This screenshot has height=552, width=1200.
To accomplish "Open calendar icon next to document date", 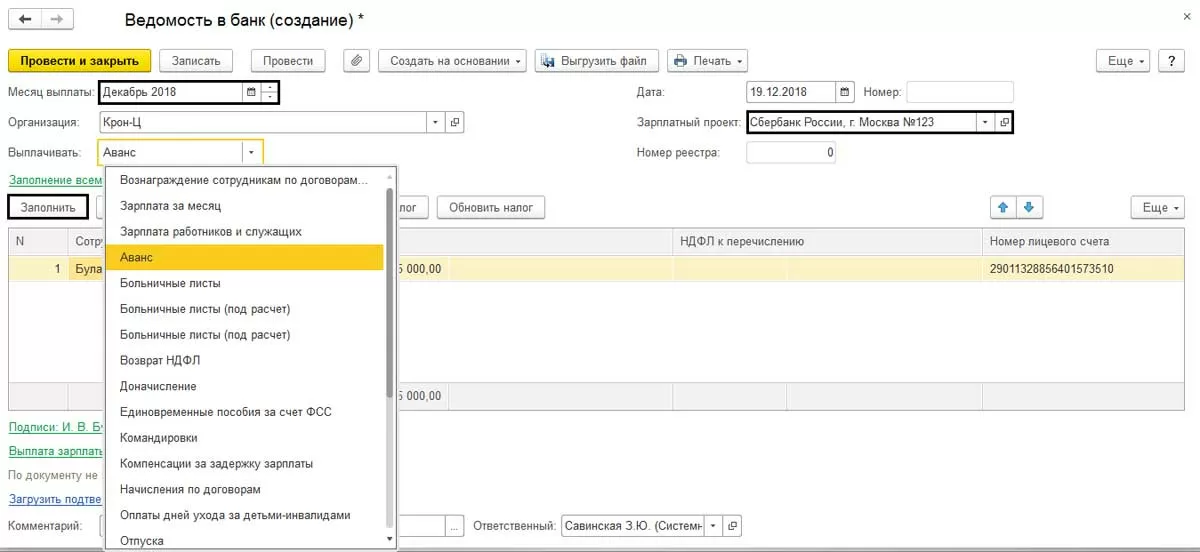I will point(846,92).
